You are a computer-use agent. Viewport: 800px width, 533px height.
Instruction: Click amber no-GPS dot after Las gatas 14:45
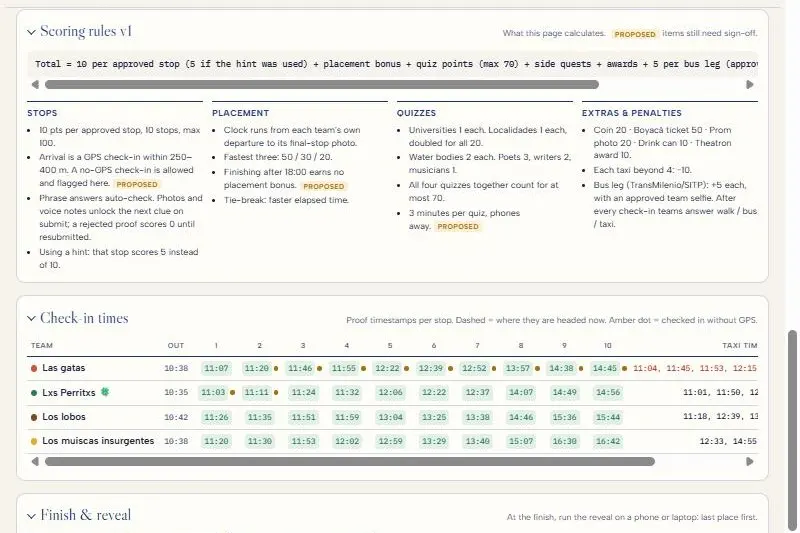[624, 368]
